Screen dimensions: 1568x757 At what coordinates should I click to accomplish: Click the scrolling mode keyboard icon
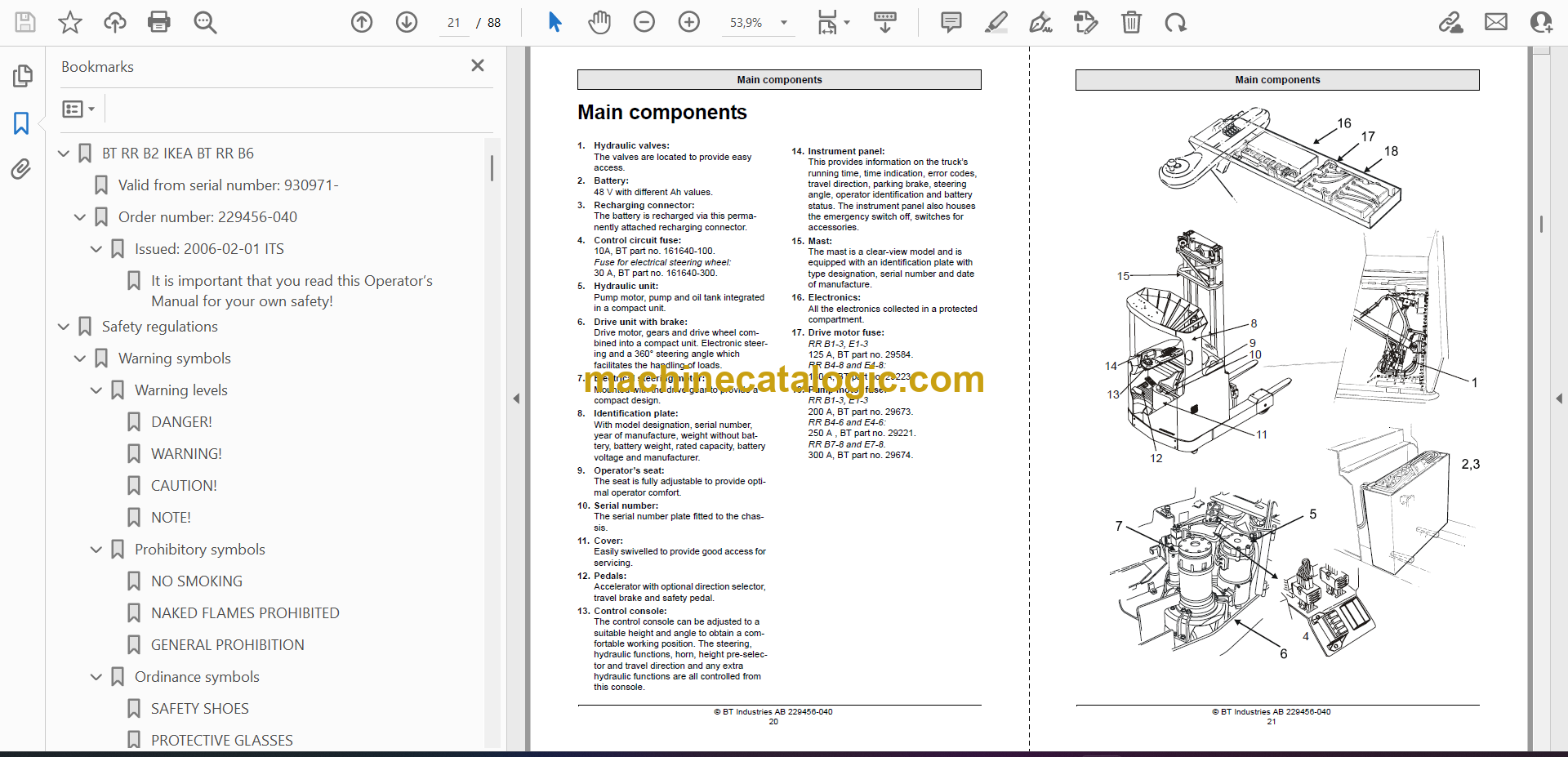coord(885,22)
